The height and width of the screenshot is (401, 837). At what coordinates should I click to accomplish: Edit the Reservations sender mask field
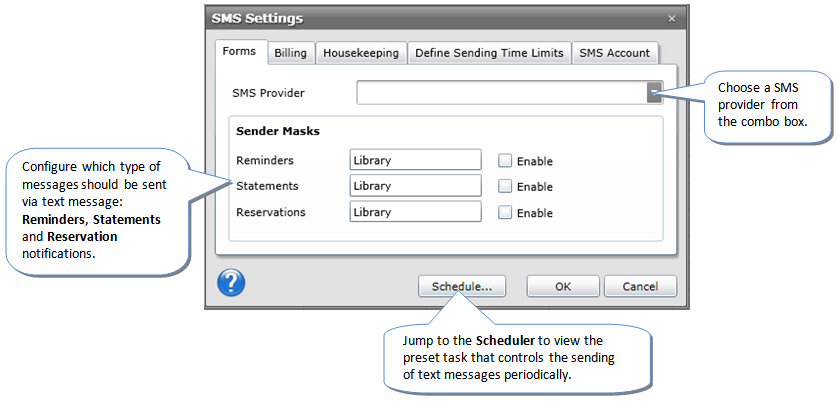[x=415, y=212]
